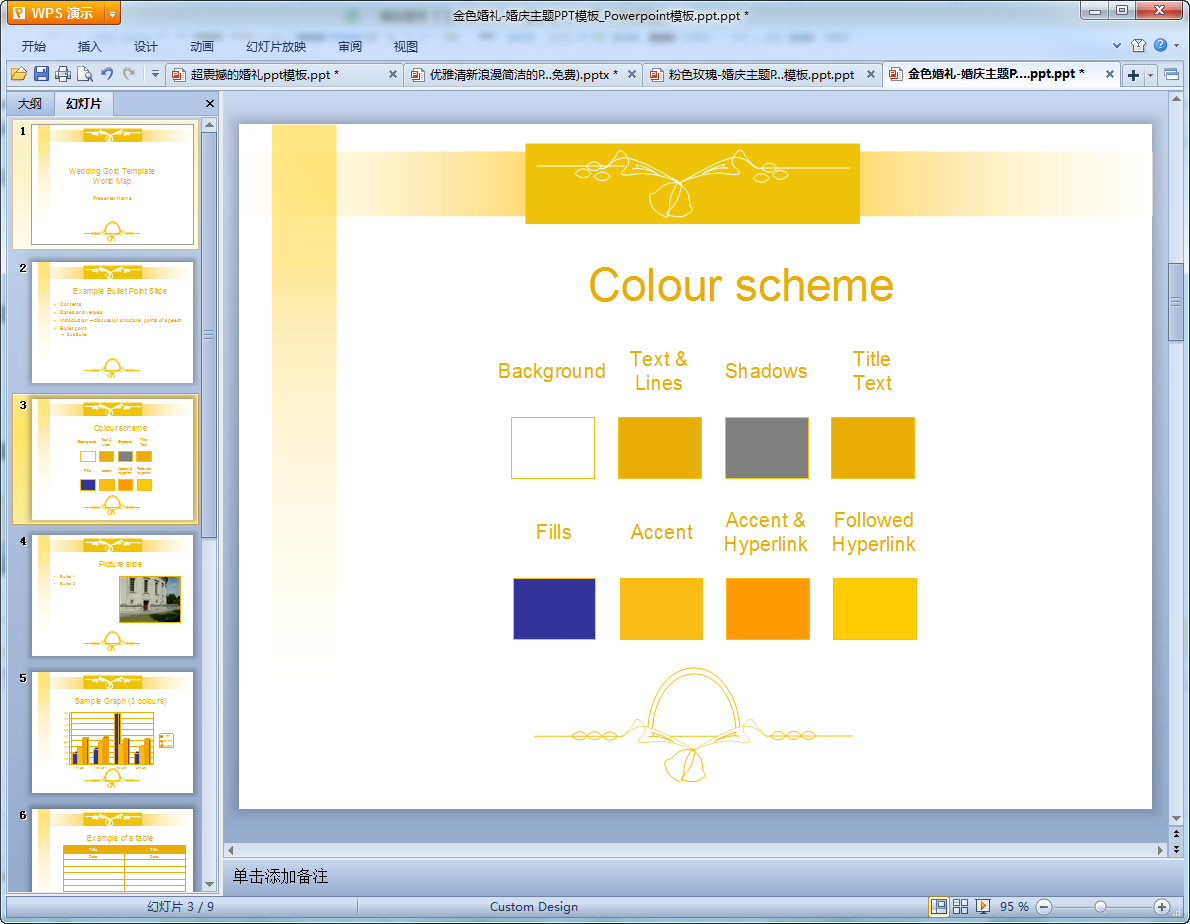Select slide 6 Example of a table thumbnail

112,850
